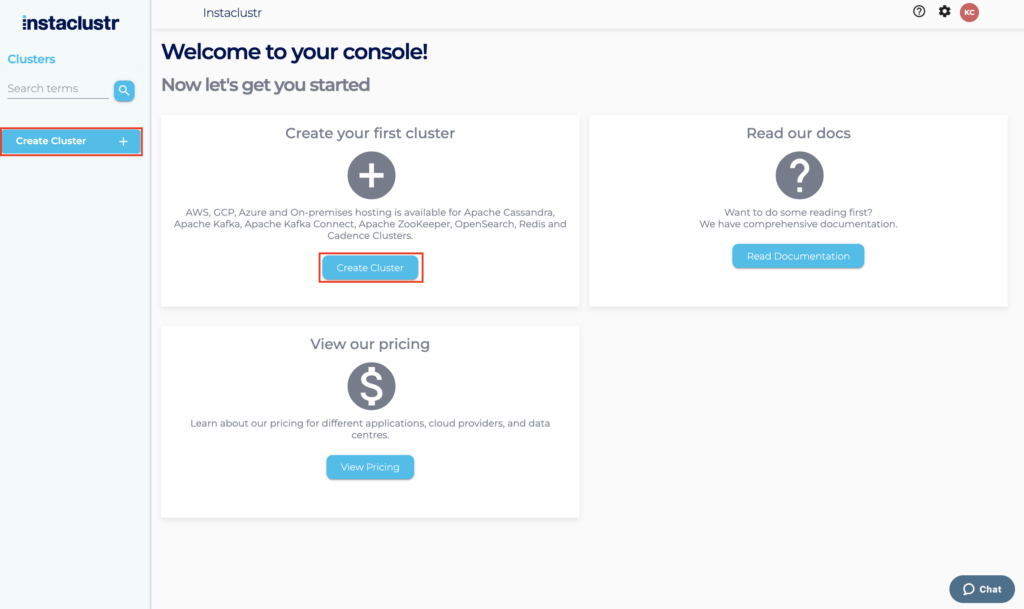Click the Create your first cluster card title

370,132
